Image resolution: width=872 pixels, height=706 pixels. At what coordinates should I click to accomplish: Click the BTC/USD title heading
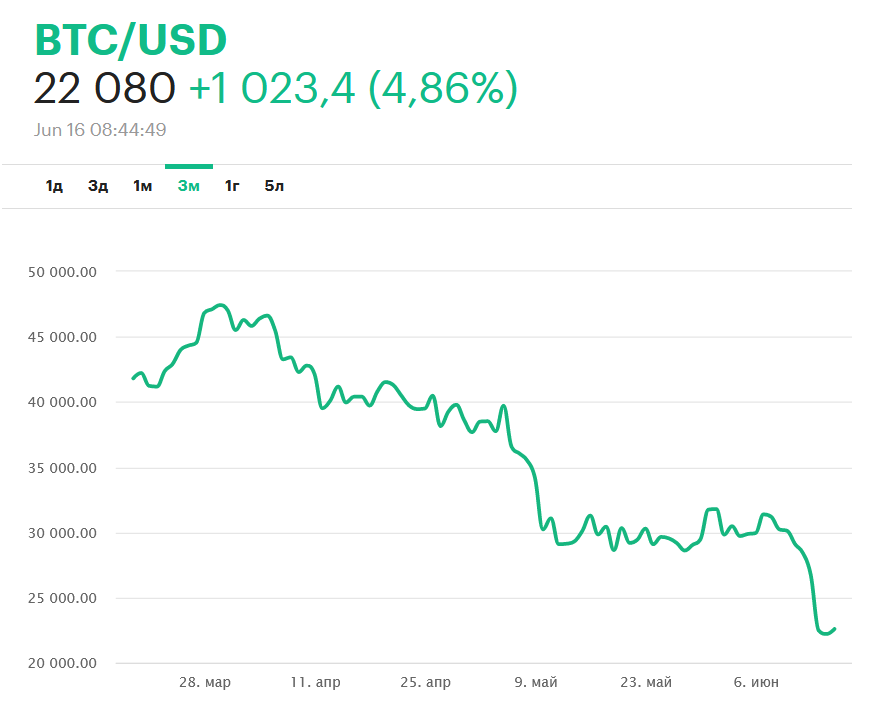(131, 40)
